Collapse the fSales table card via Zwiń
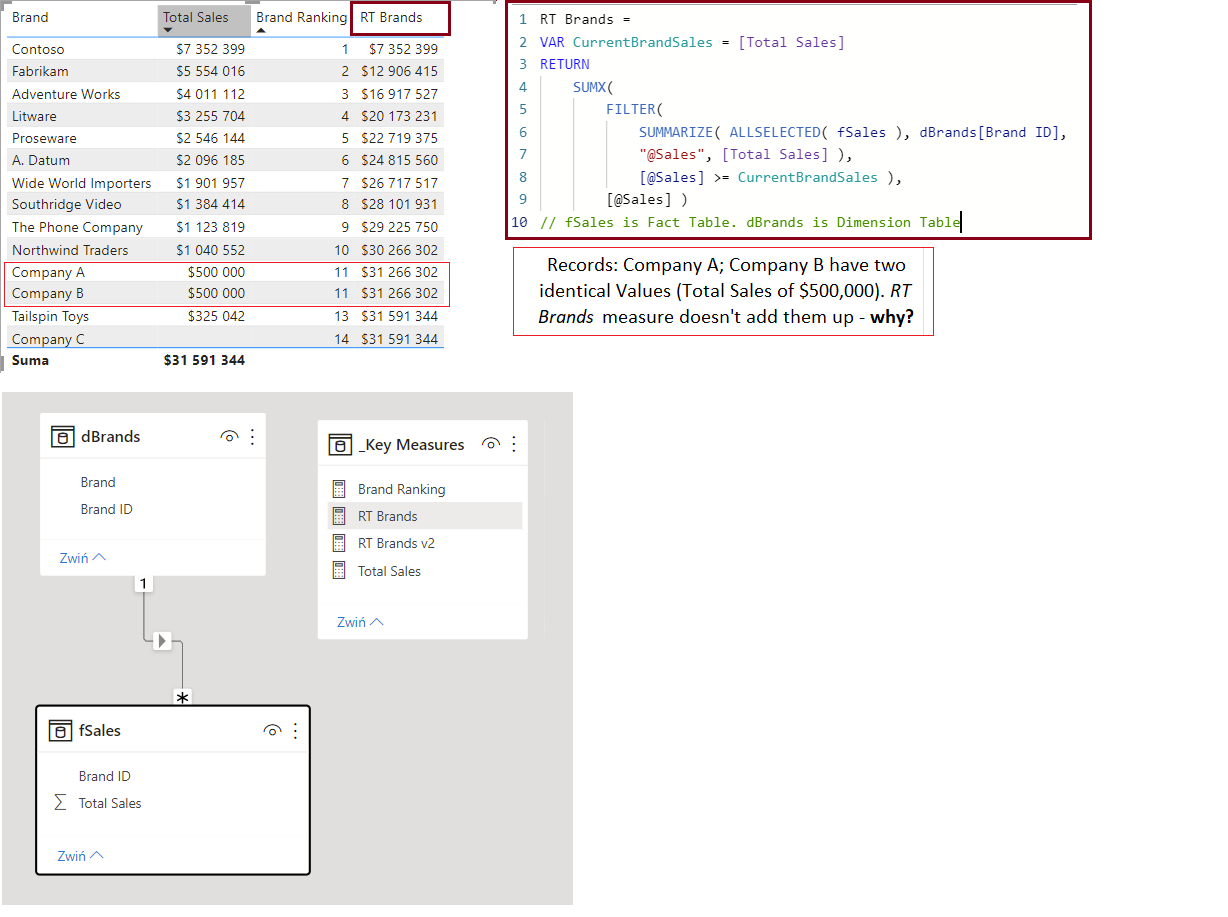1228x917 pixels. click(x=80, y=856)
